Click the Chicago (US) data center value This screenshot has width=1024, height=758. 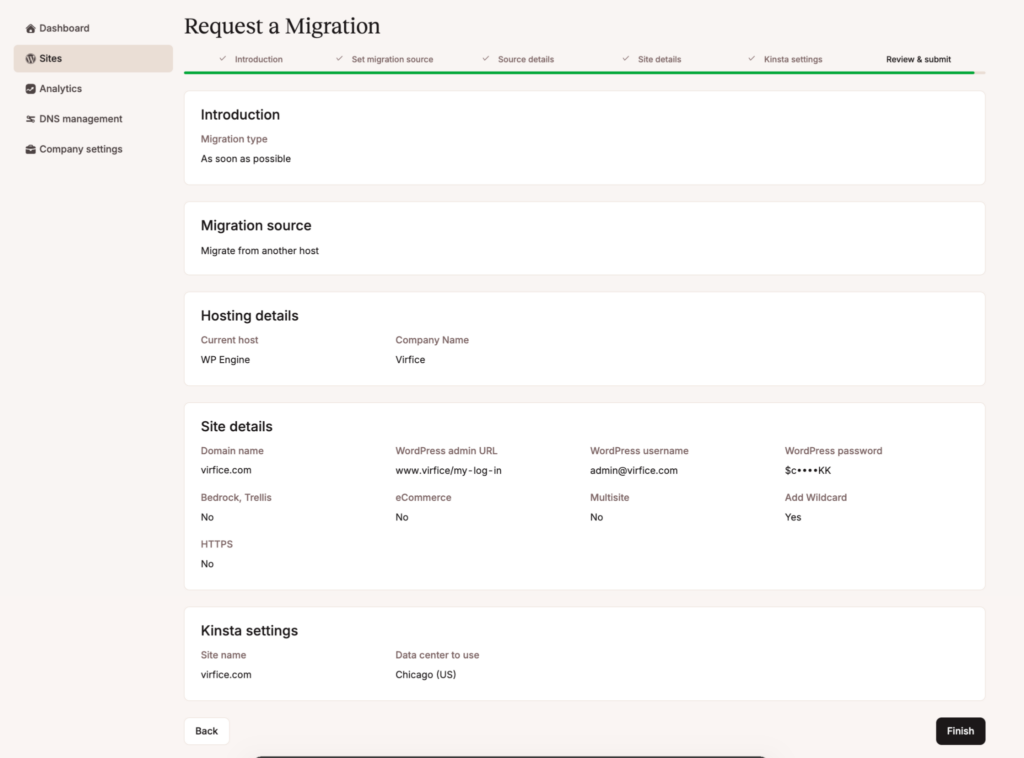[425, 674]
